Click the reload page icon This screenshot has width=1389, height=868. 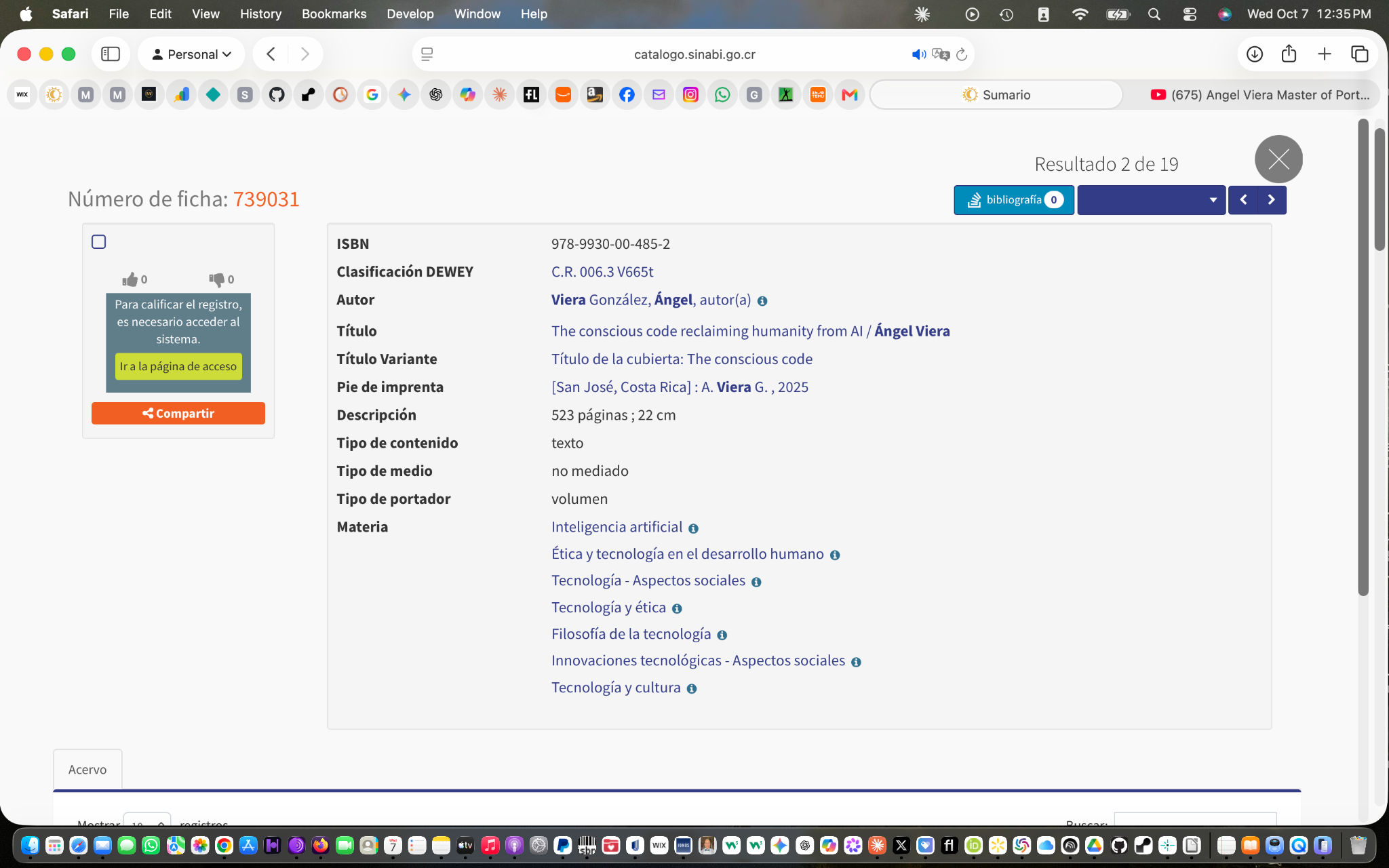click(x=962, y=54)
